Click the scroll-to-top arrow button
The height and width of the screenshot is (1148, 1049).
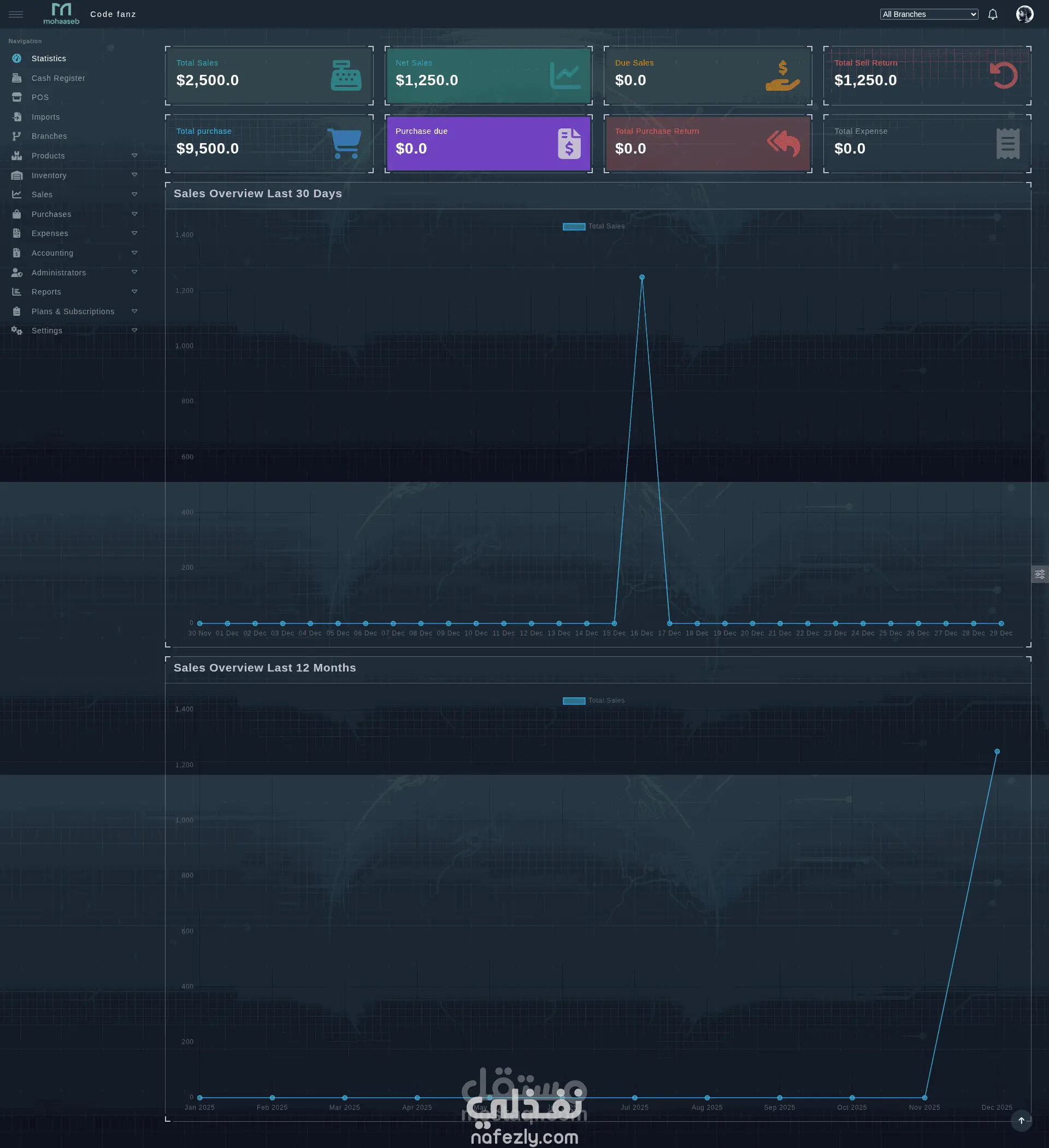pyautogui.click(x=1021, y=1121)
